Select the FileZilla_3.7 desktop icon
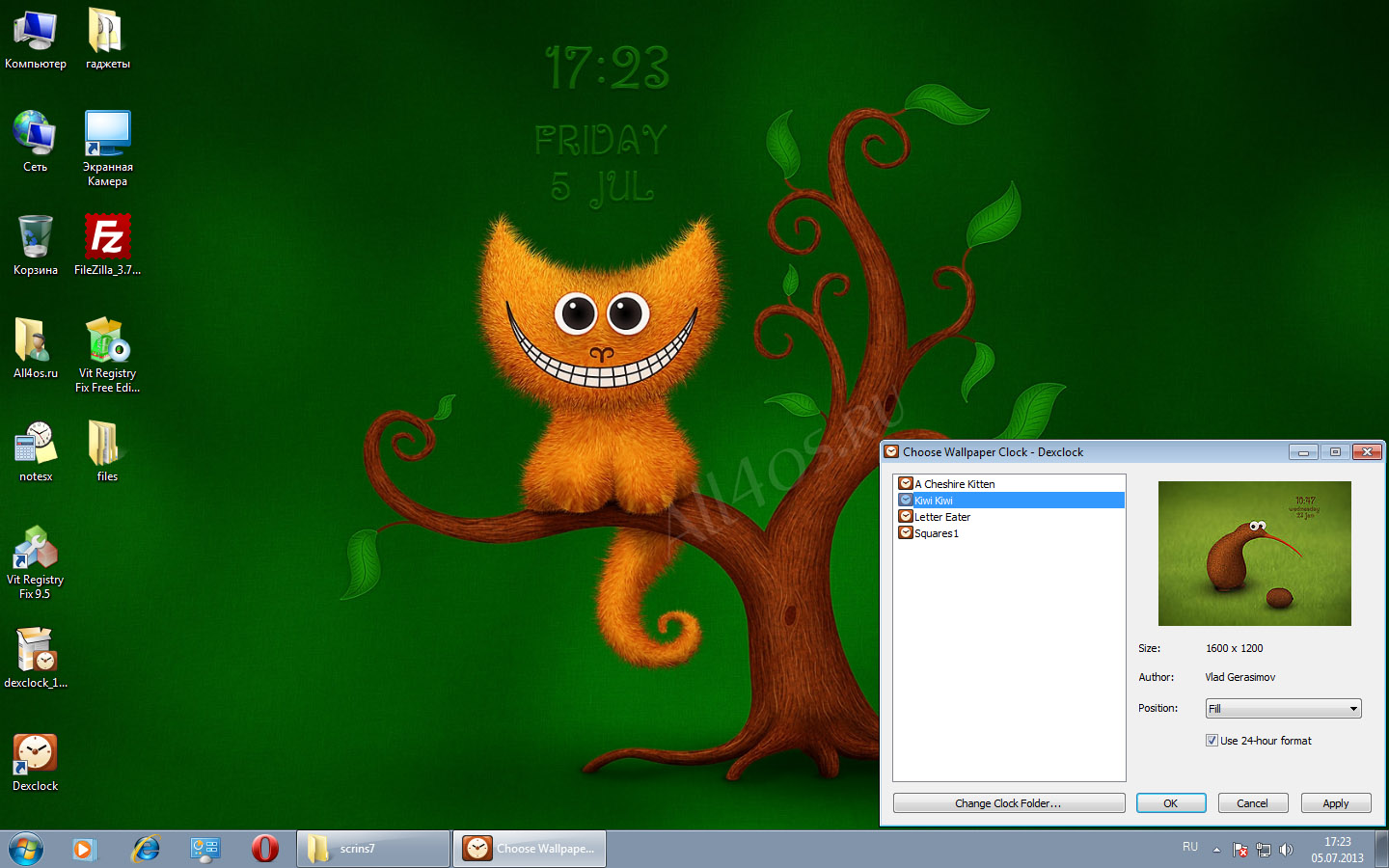 click(107, 245)
